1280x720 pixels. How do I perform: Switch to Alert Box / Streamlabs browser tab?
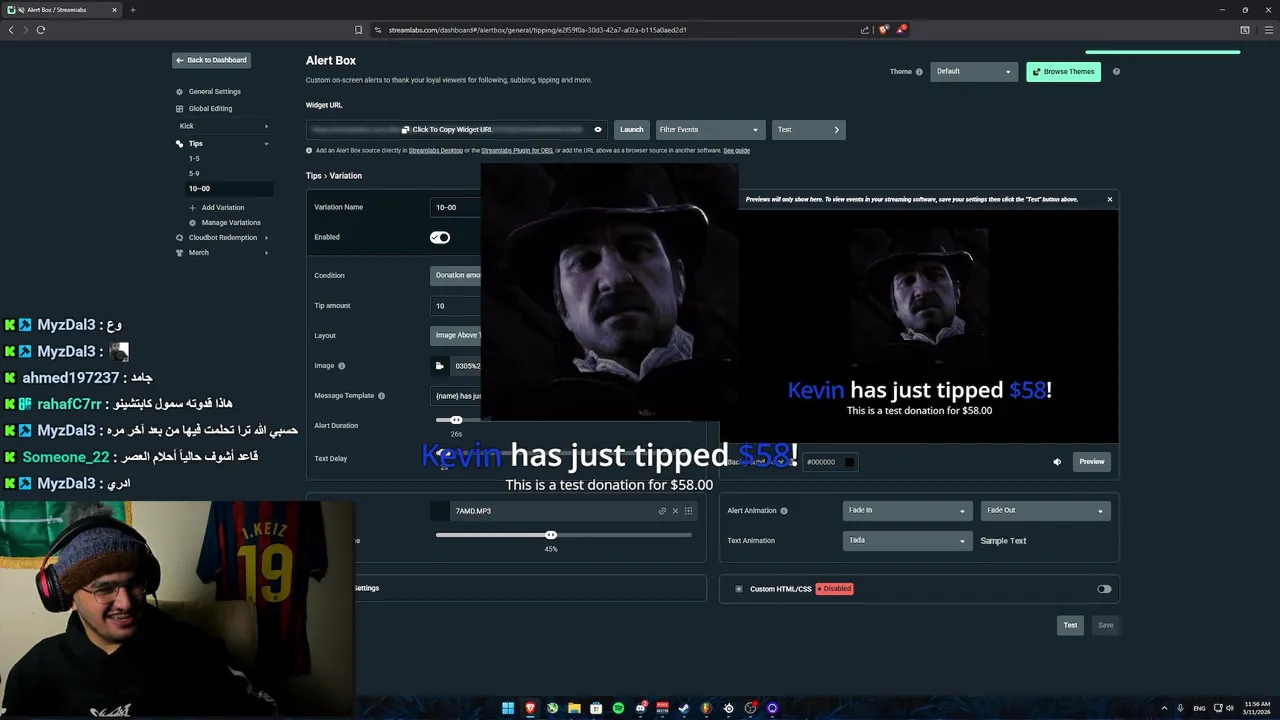pyautogui.click(x=62, y=10)
